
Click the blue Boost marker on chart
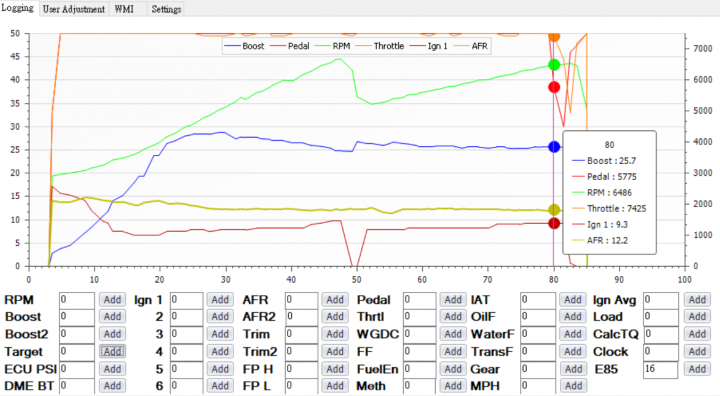[x=554, y=147]
